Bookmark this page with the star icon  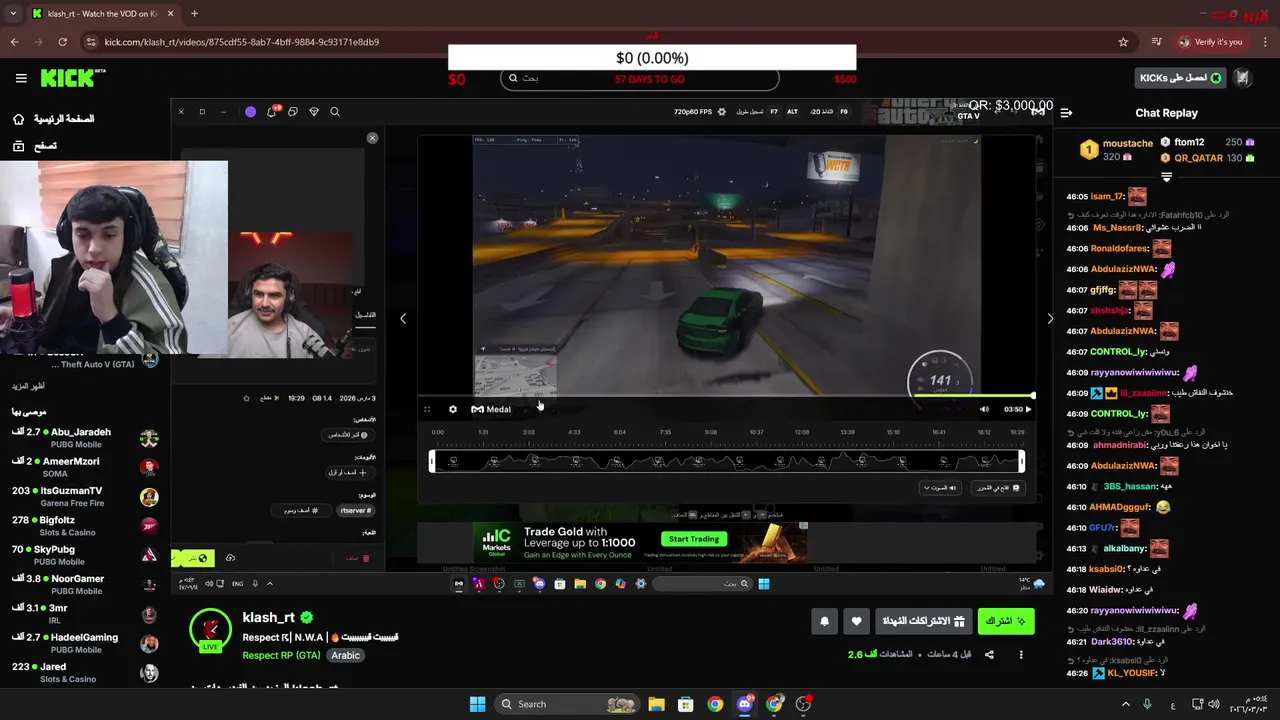tap(1123, 42)
